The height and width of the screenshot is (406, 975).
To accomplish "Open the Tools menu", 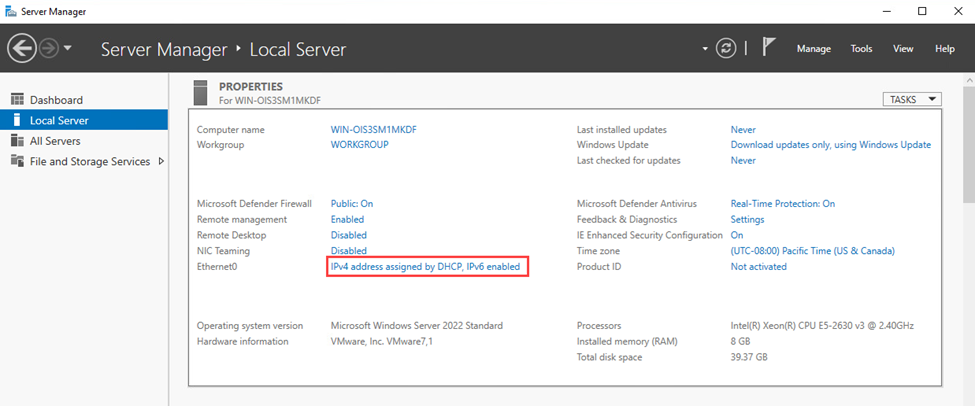I will click(x=861, y=48).
